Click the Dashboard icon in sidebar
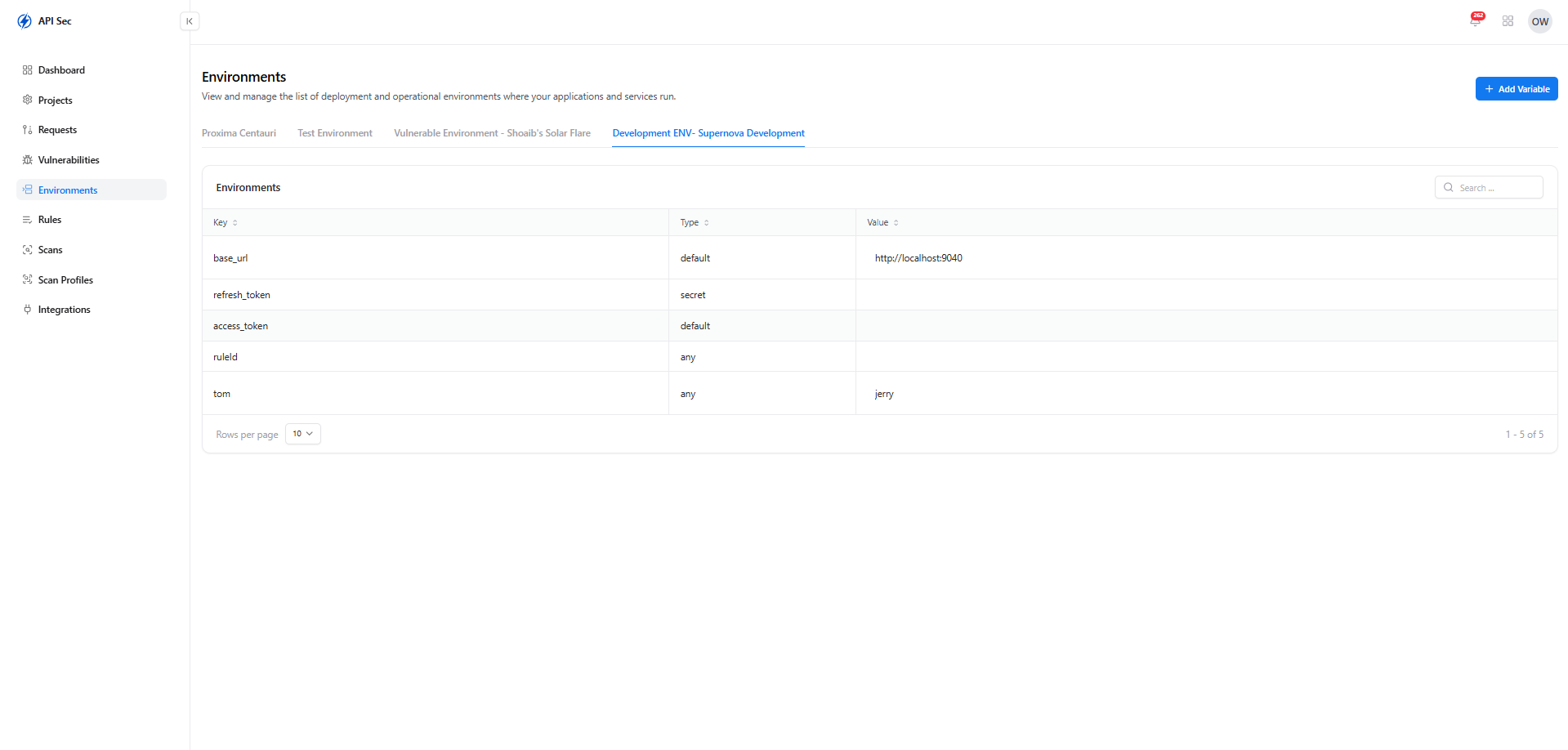Screen dimensions: 1568x750 (28, 70)
